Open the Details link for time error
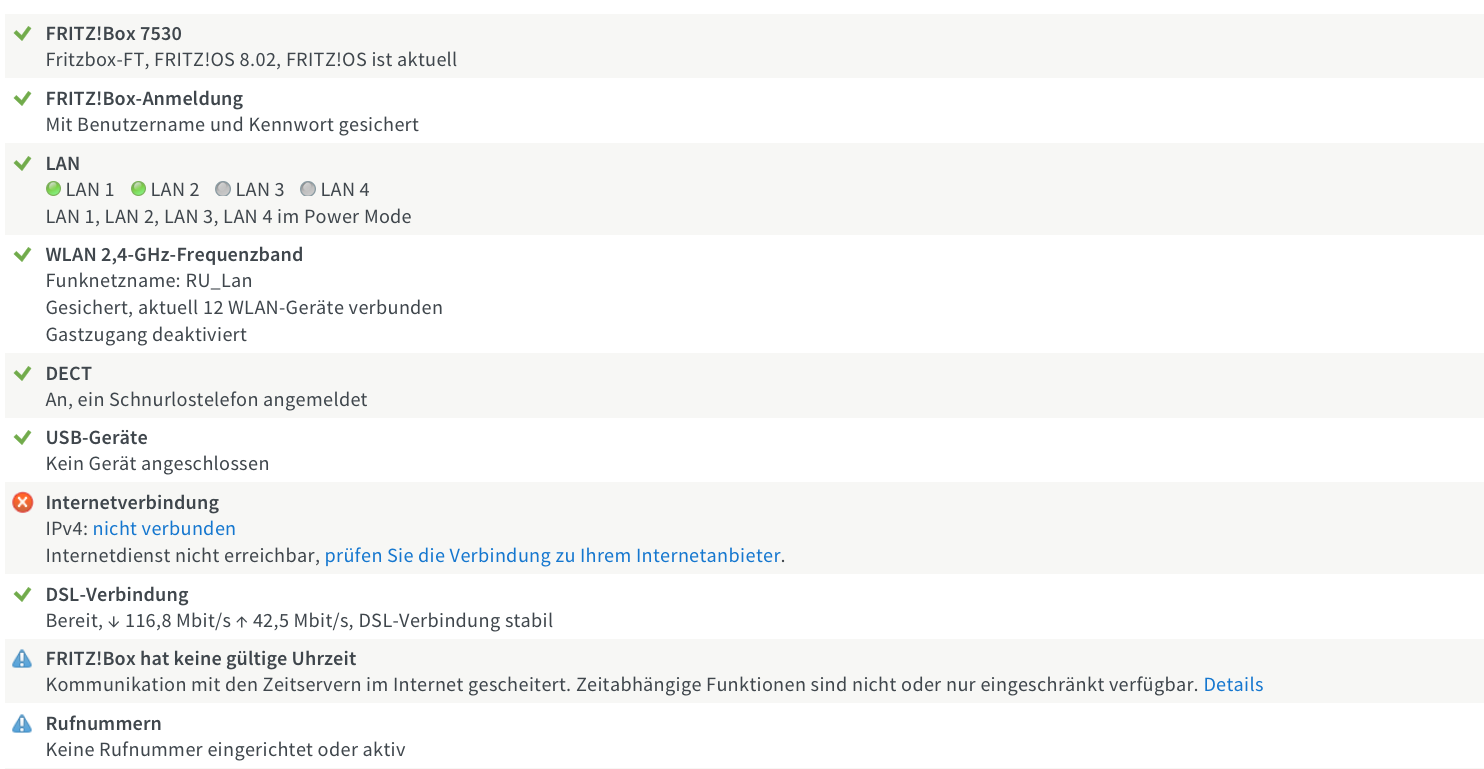 pos(1233,685)
